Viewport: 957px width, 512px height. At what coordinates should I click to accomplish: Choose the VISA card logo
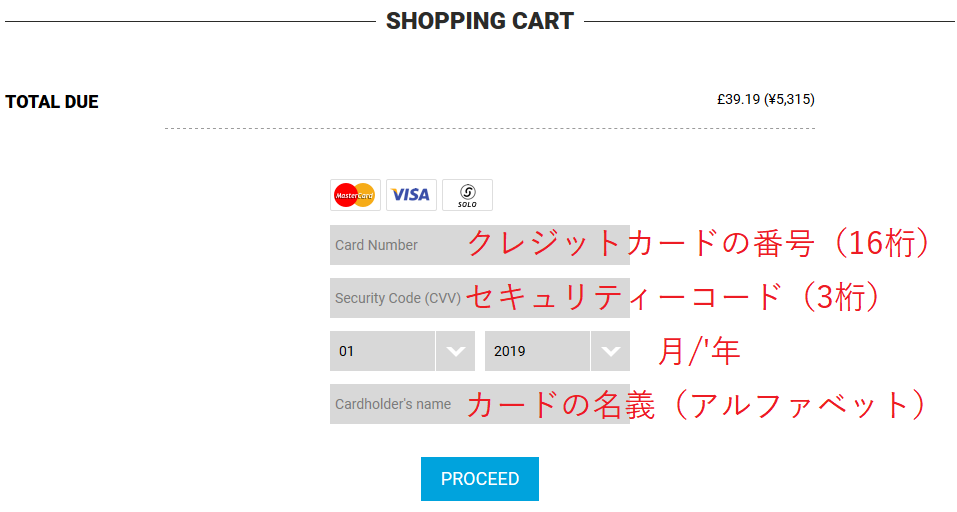pos(411,195)
